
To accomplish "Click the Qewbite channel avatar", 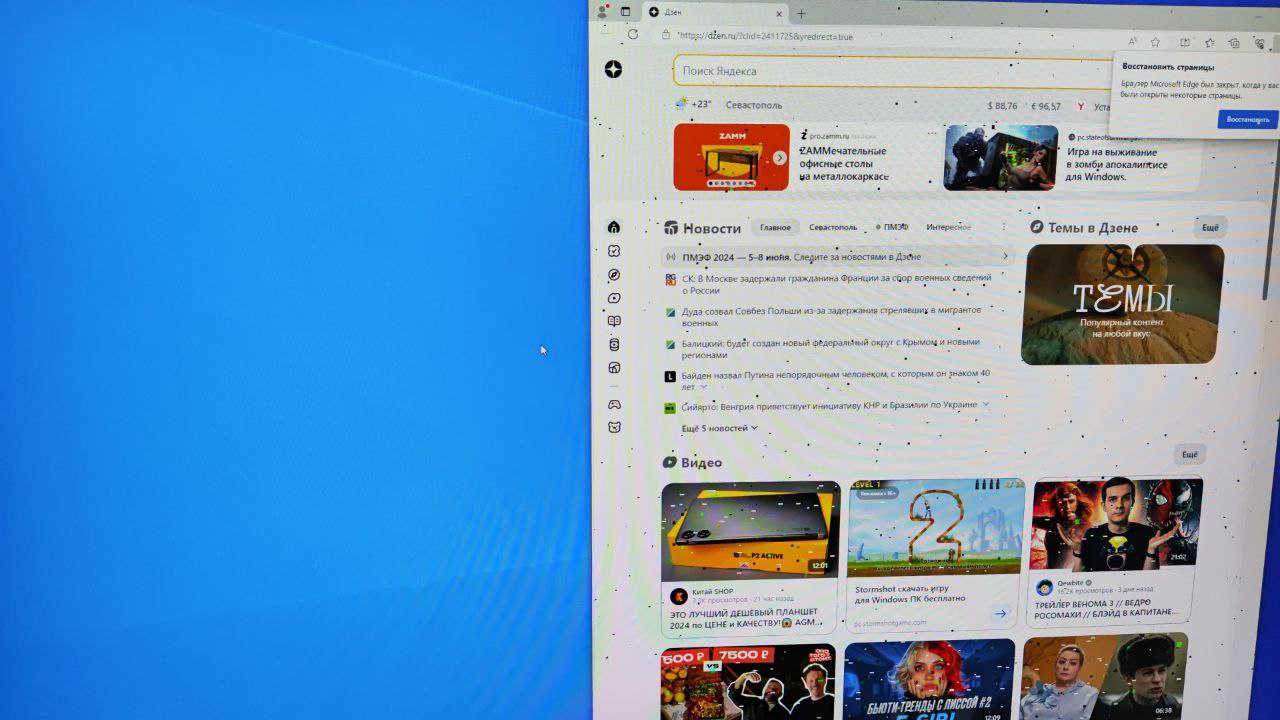I will pyautogui.click(x=1044, y=587).
